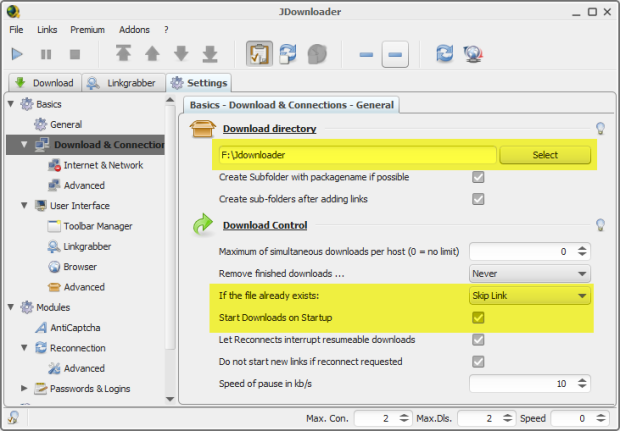
Task: Click the update globe monitor icon
Action: [x=473, y=54]
